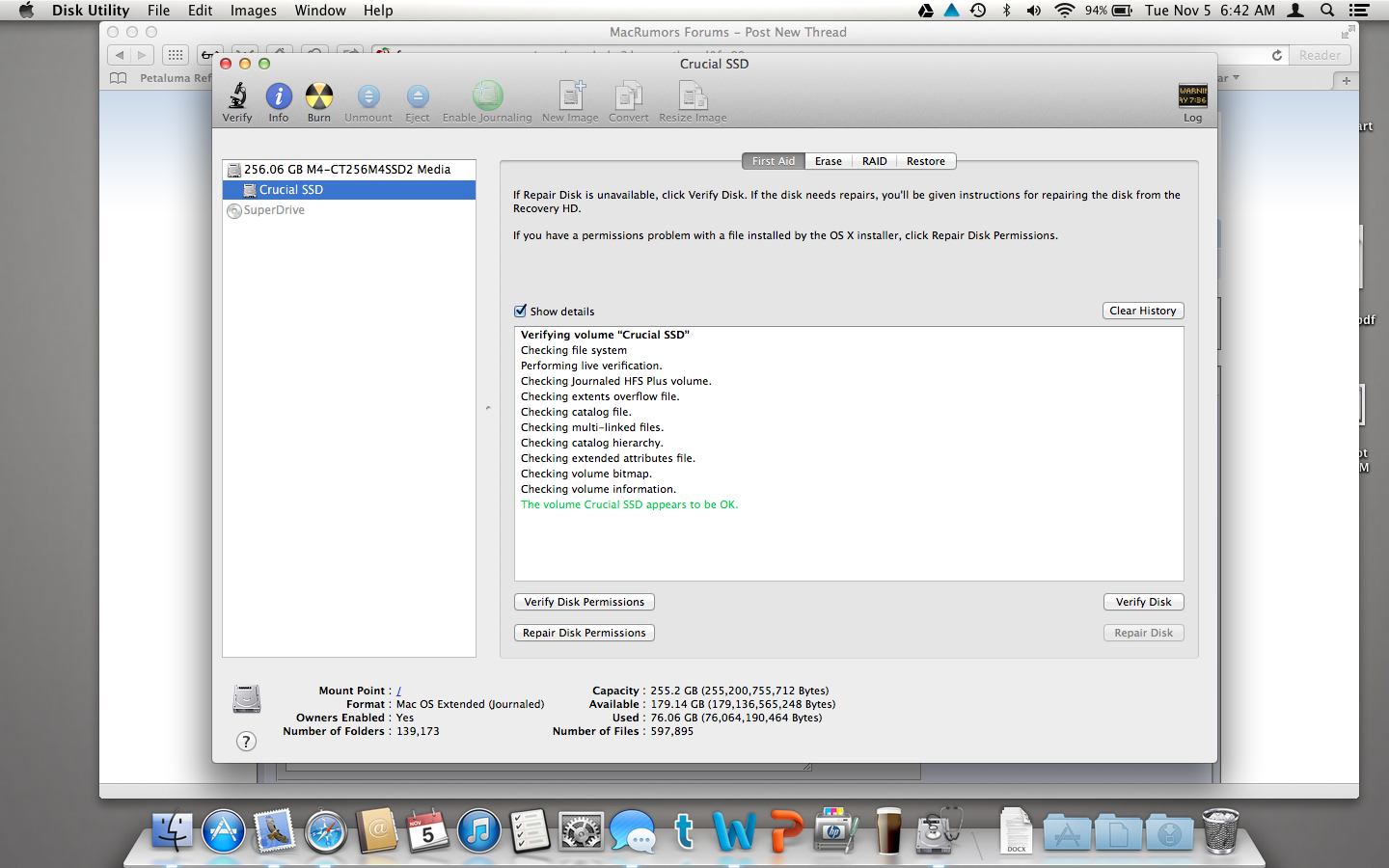Open the Images menu

point(254,10)
